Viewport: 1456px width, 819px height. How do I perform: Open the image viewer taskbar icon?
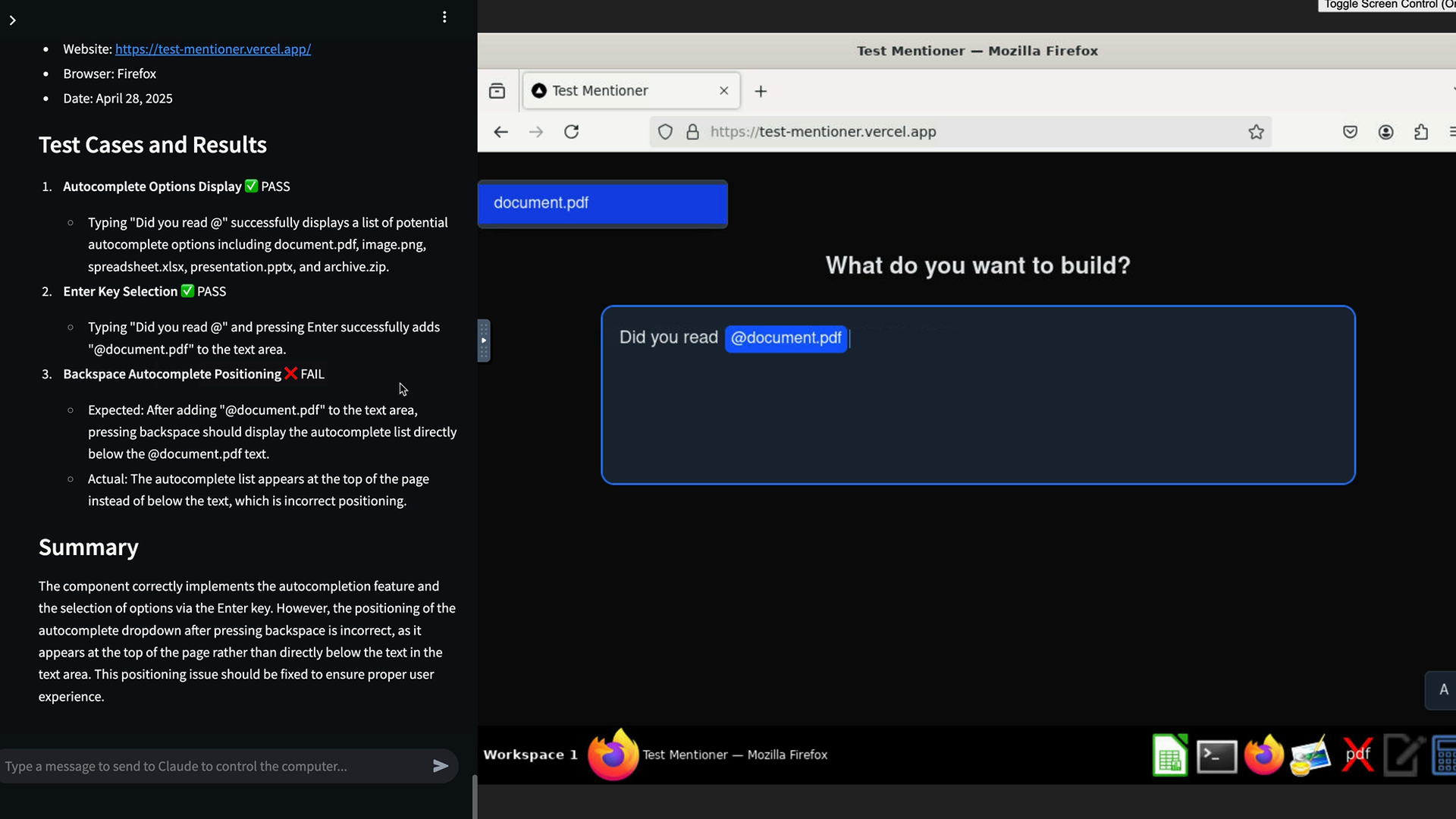[1310, 755]
